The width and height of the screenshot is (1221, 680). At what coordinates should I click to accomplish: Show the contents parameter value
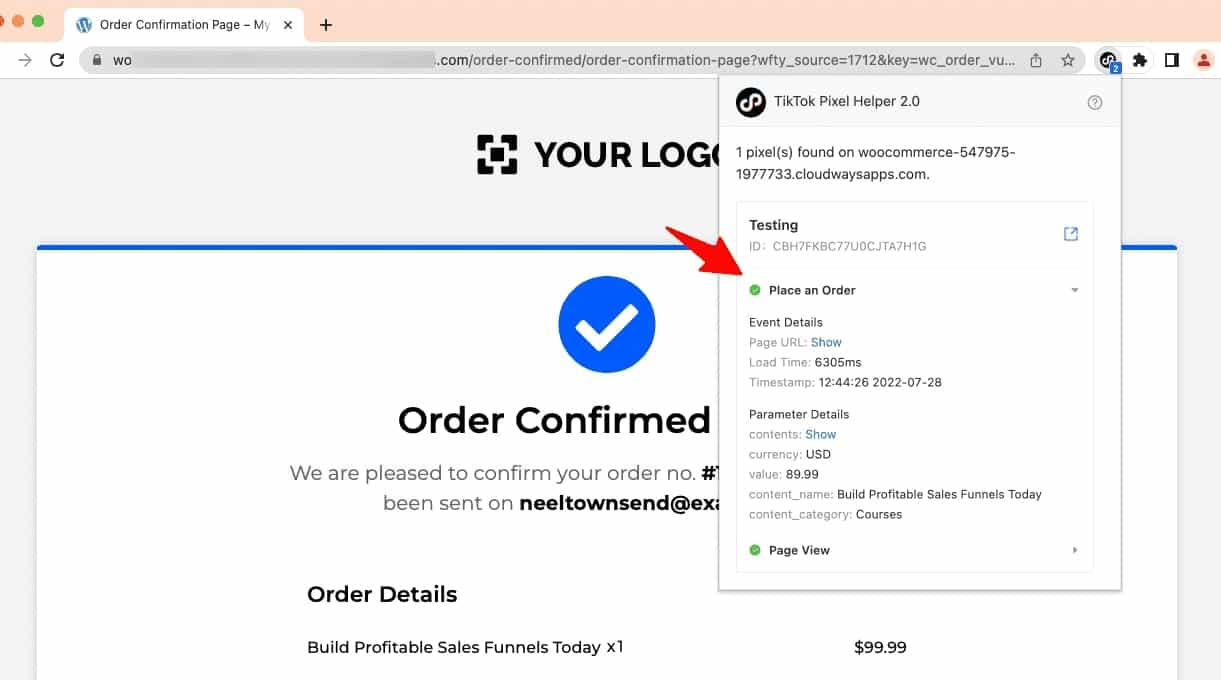click(820, 434)
